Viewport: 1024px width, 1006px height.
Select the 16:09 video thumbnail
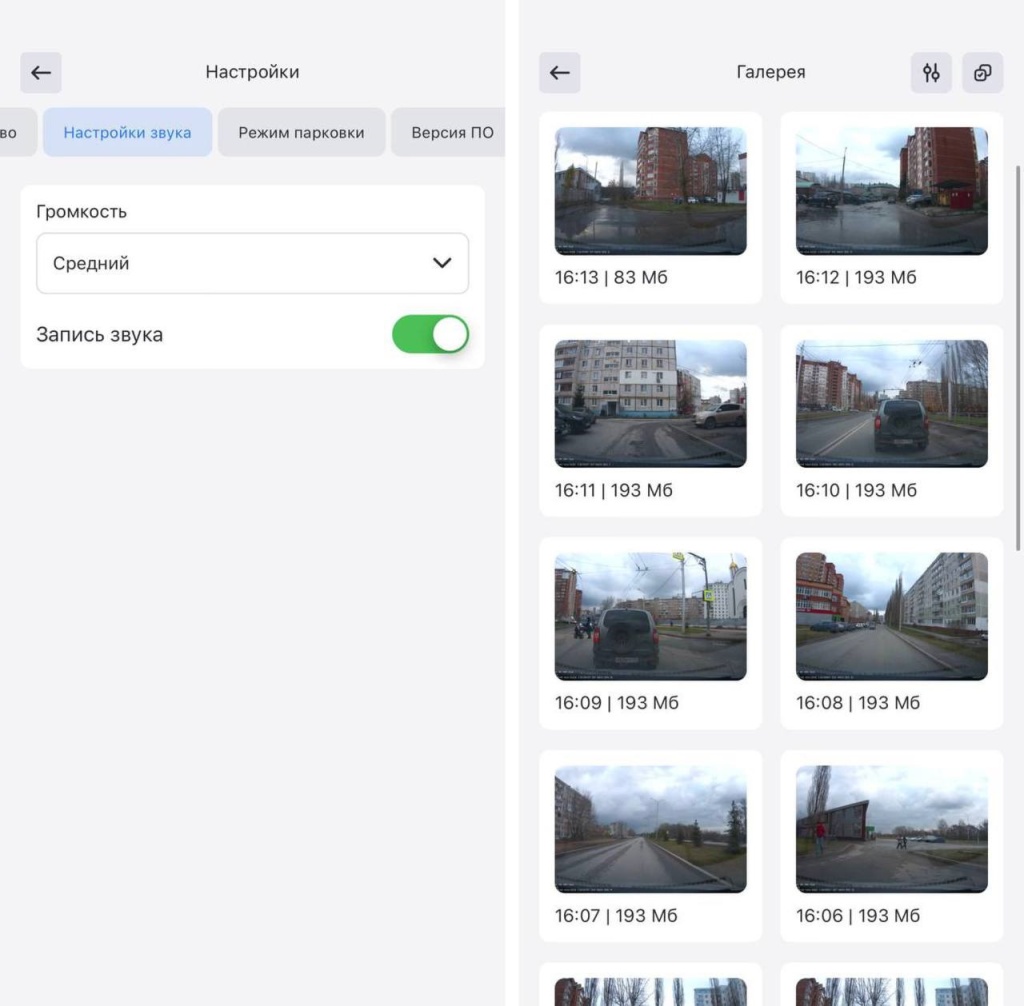(x=650, y=616)
